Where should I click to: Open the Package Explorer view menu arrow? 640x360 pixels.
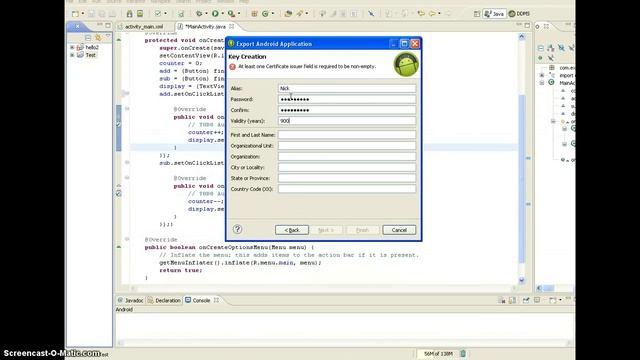(108, 37)
